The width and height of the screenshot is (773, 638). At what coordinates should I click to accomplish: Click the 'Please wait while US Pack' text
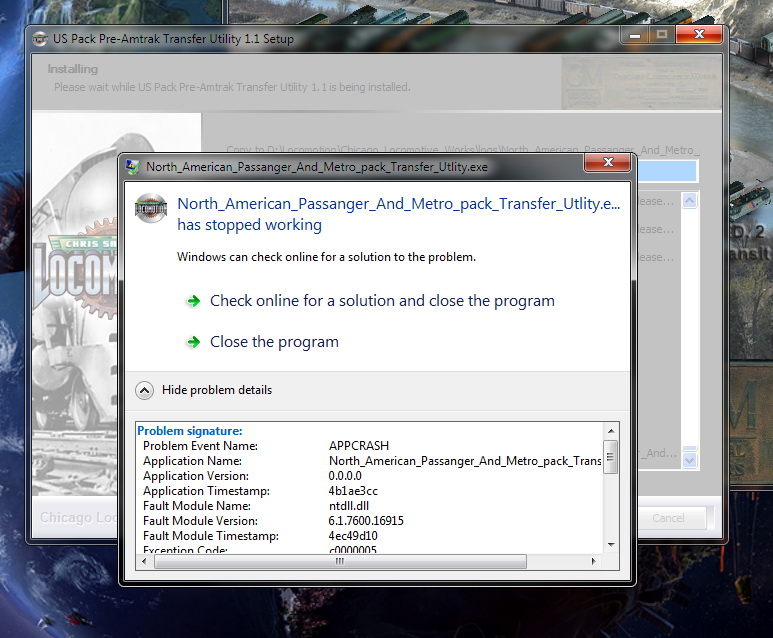pyautogui.click(x=232, y=87)
